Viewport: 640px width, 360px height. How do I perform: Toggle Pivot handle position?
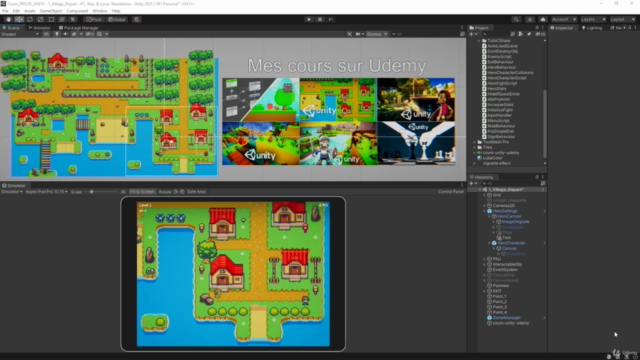point(93,19)
